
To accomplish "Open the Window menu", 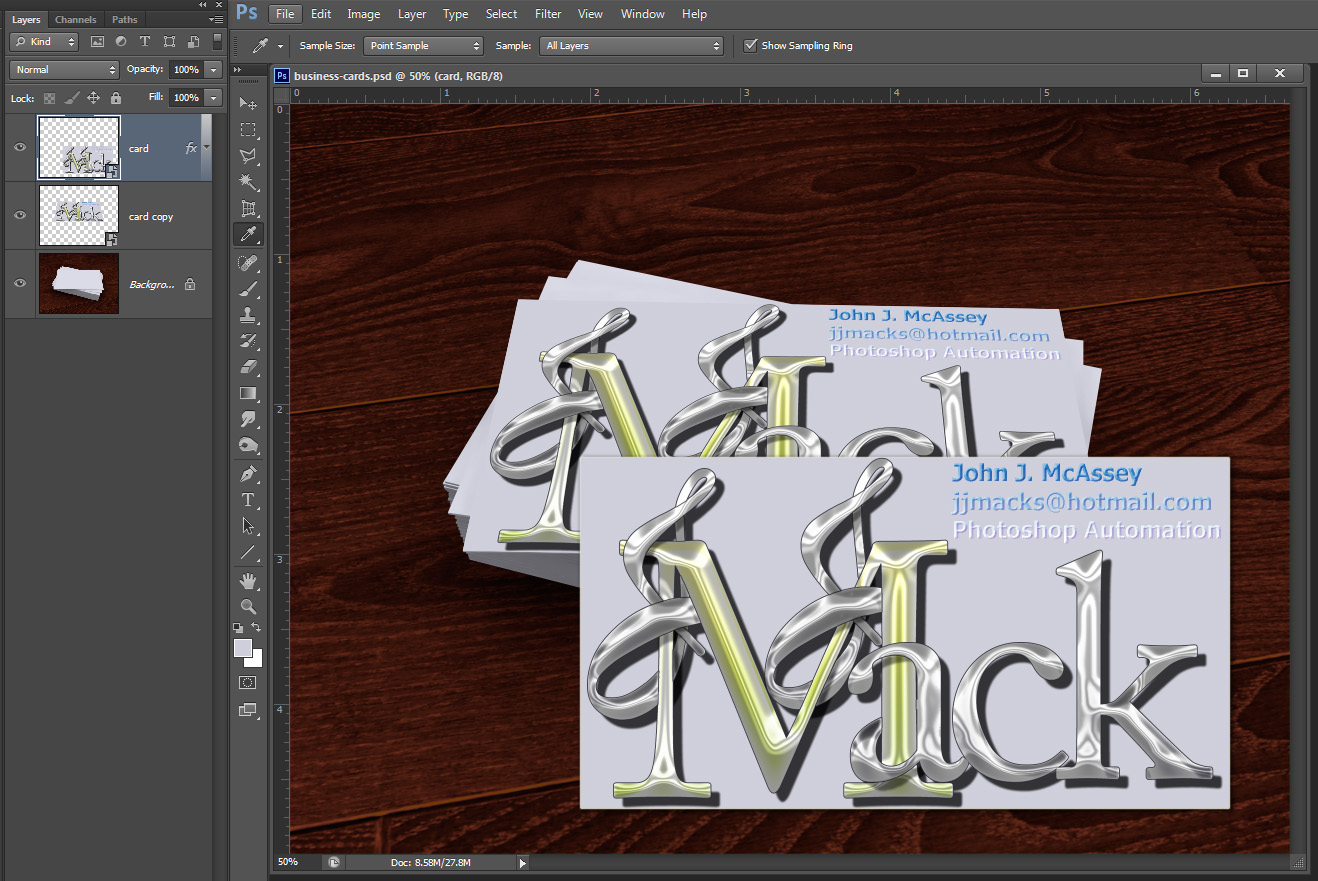I will click(642, 14).
